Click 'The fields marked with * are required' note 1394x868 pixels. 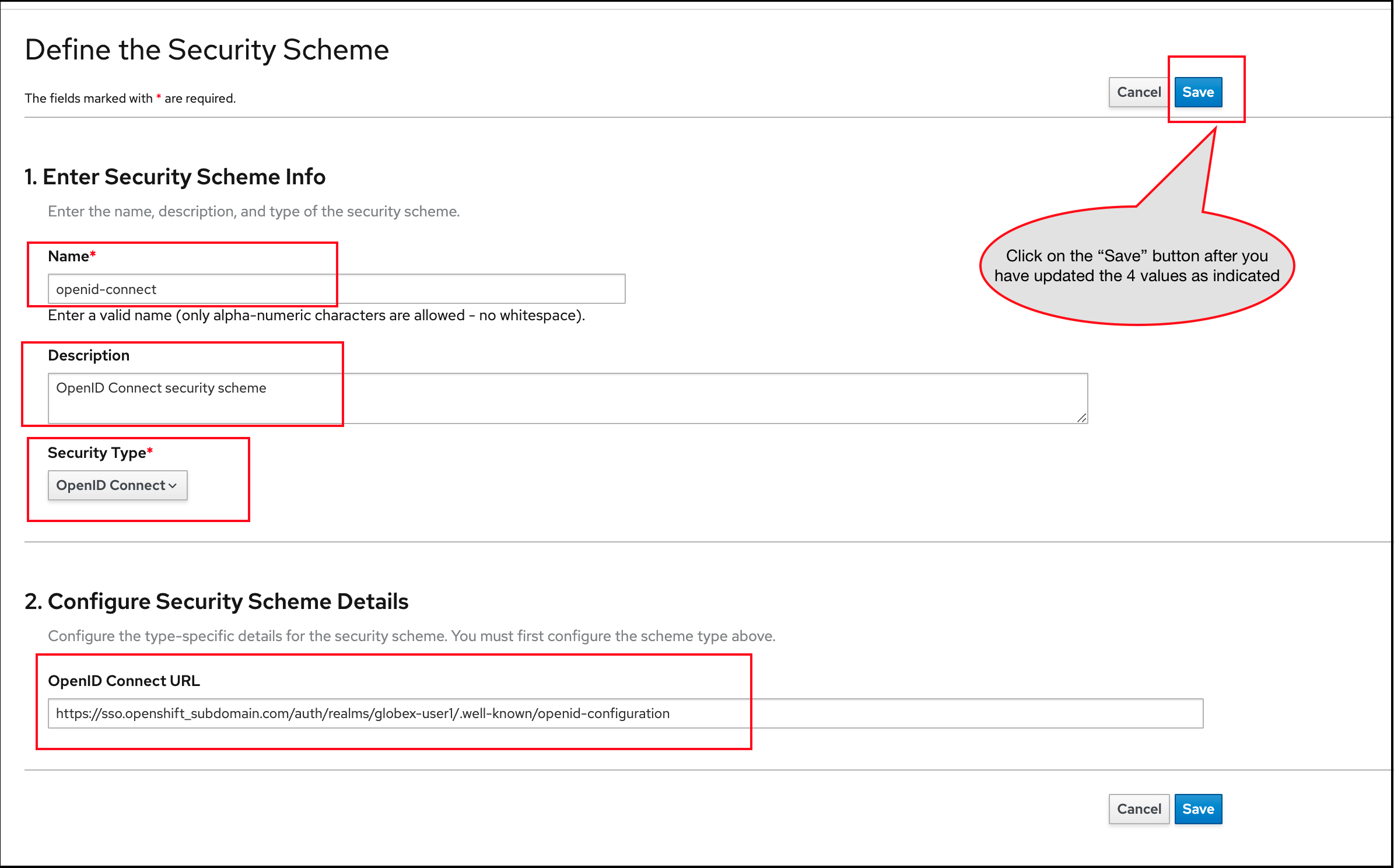click(x=130, y=98)
